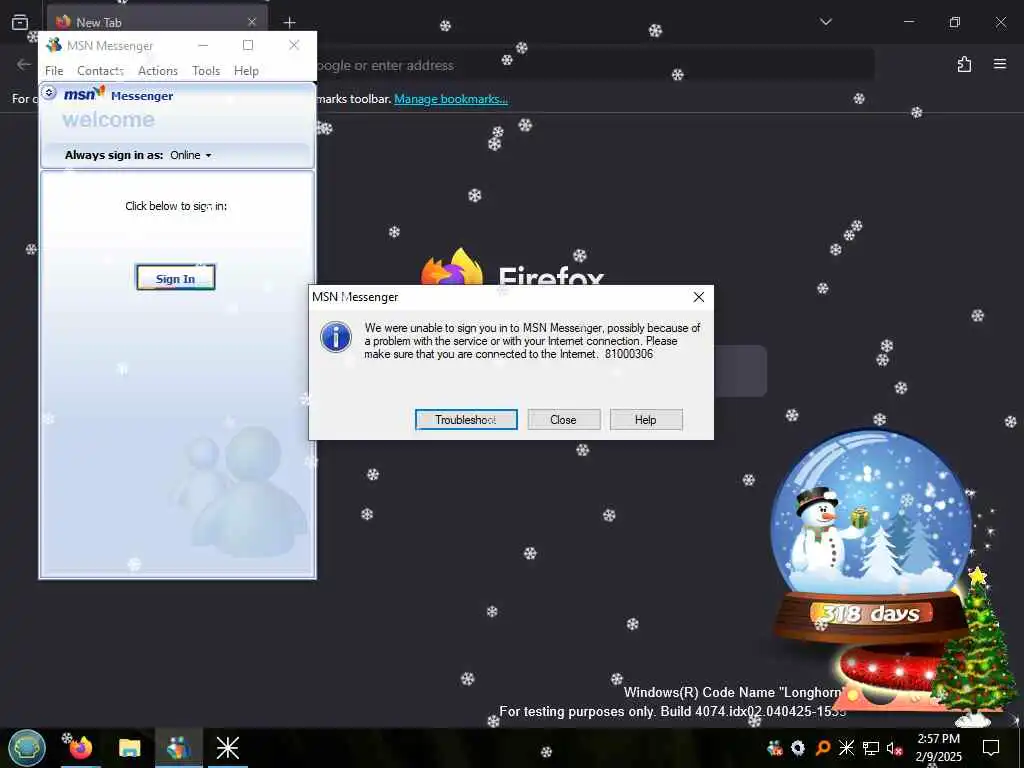Open the File menu in MSN Messenger
This screenshot has width=1024, height=768.
point(54,71)
